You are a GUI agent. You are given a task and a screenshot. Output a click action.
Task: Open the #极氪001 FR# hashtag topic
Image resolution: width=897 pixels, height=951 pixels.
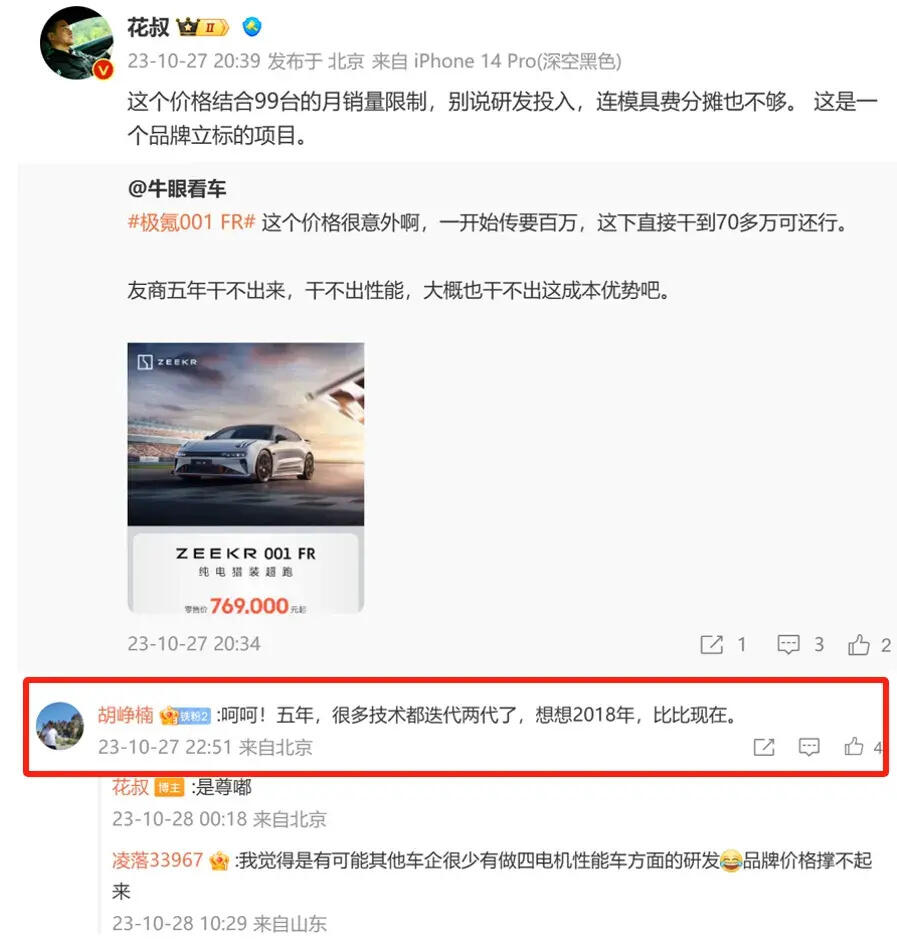point(192,223)
